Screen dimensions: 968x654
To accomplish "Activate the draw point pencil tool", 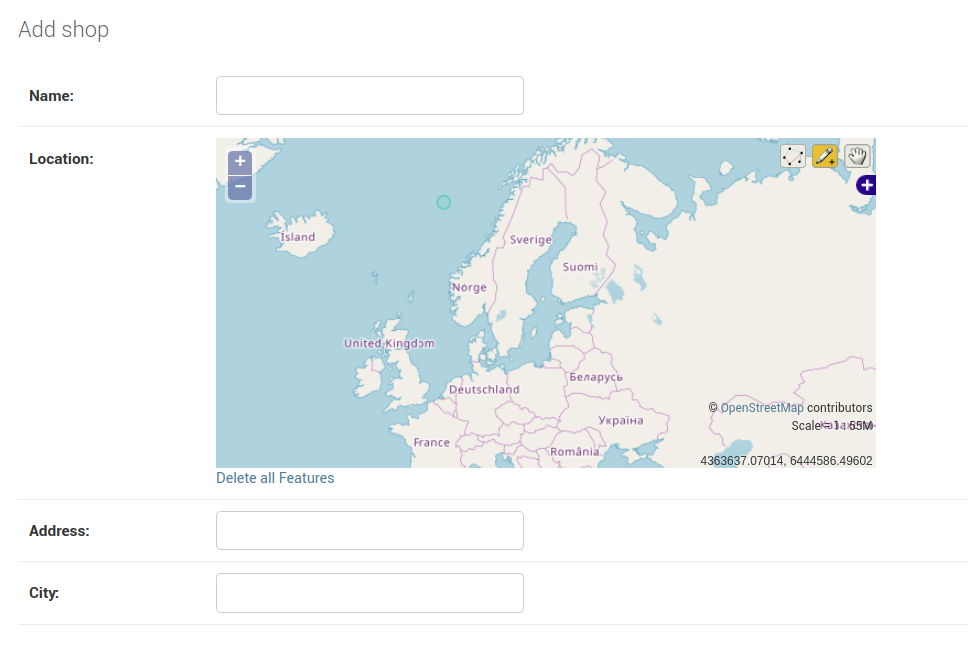I will [x=825, y=156].
